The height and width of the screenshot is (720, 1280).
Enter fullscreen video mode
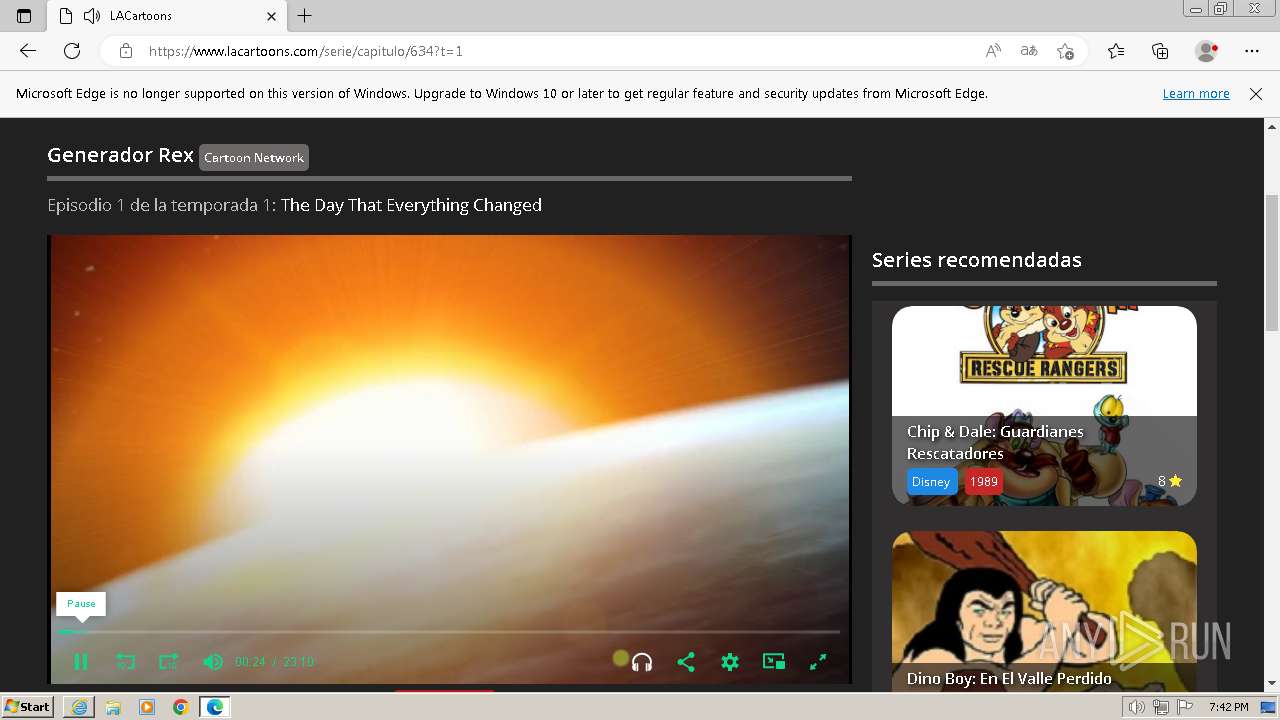818,661
